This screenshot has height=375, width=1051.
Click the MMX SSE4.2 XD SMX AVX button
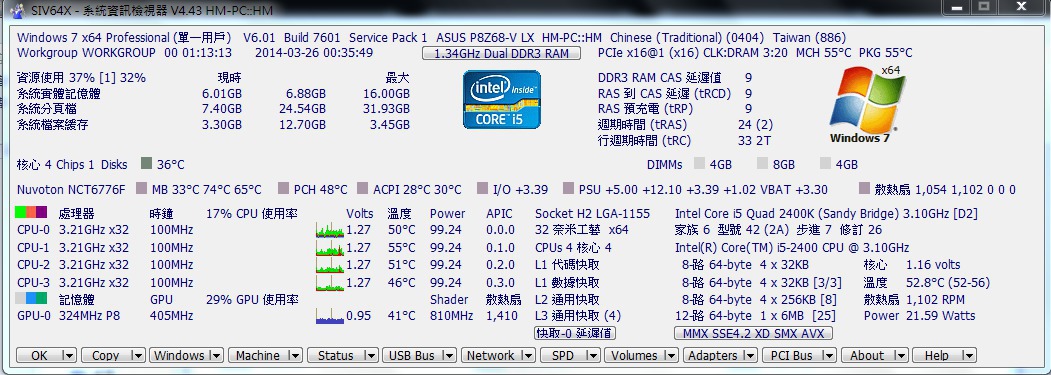click(753, 333)
